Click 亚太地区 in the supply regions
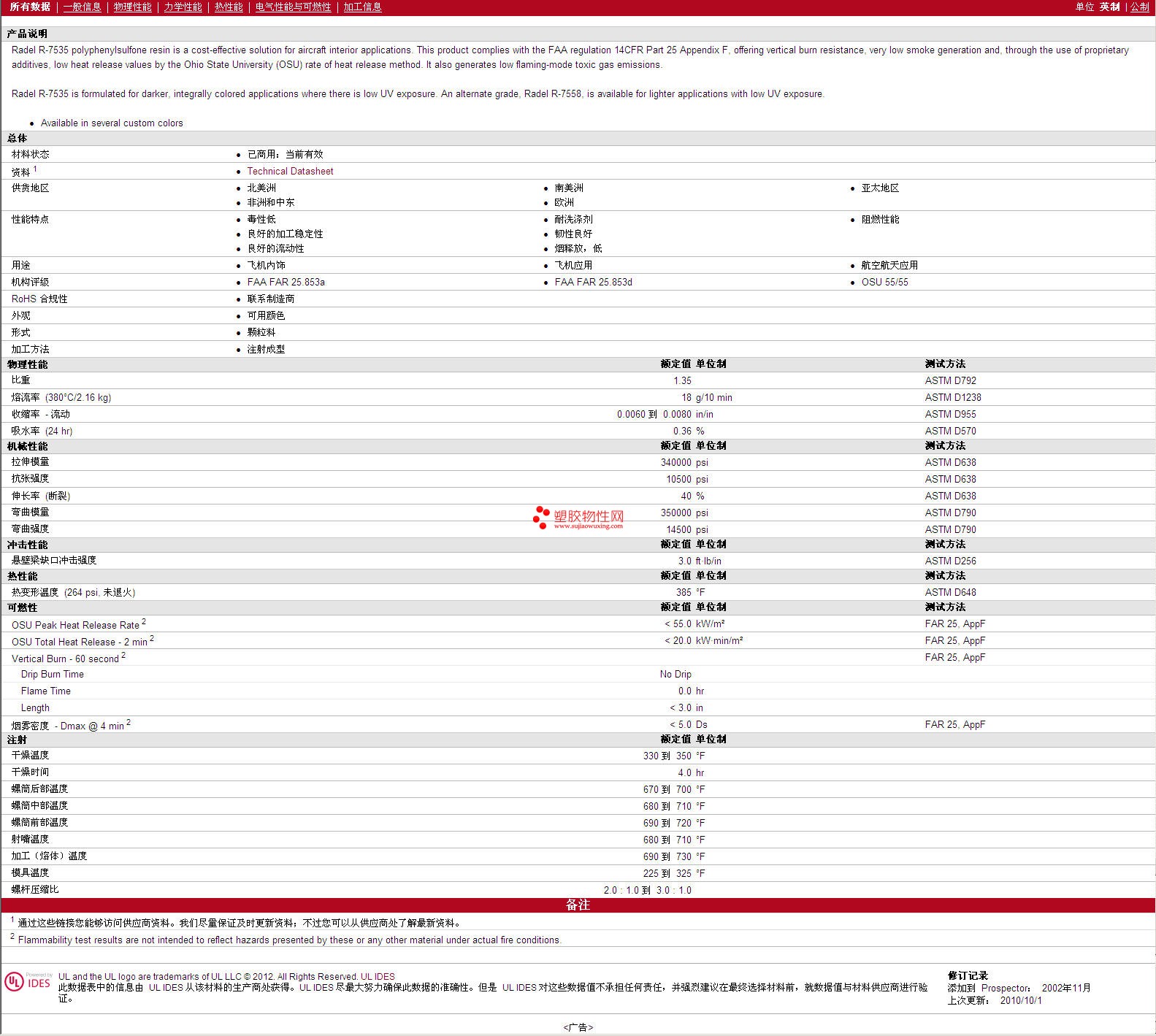The height and width of the screenshot is (1036, 1156). [x=880, y=188]
